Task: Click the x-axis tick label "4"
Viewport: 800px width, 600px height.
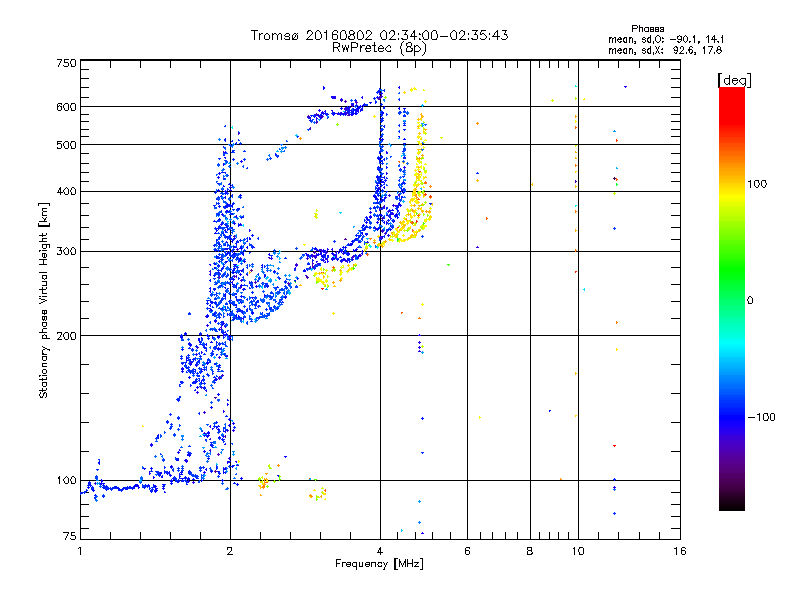Action: [x=380, y=551]
